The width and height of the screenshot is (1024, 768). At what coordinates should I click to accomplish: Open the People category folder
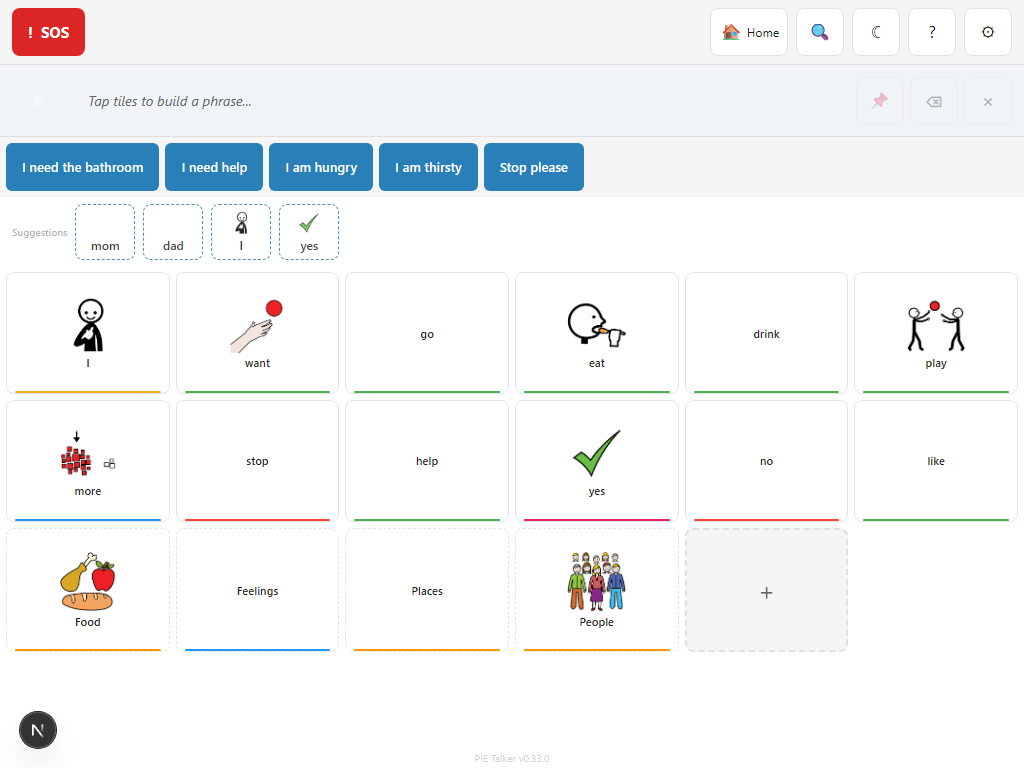(x=597, y=590)
